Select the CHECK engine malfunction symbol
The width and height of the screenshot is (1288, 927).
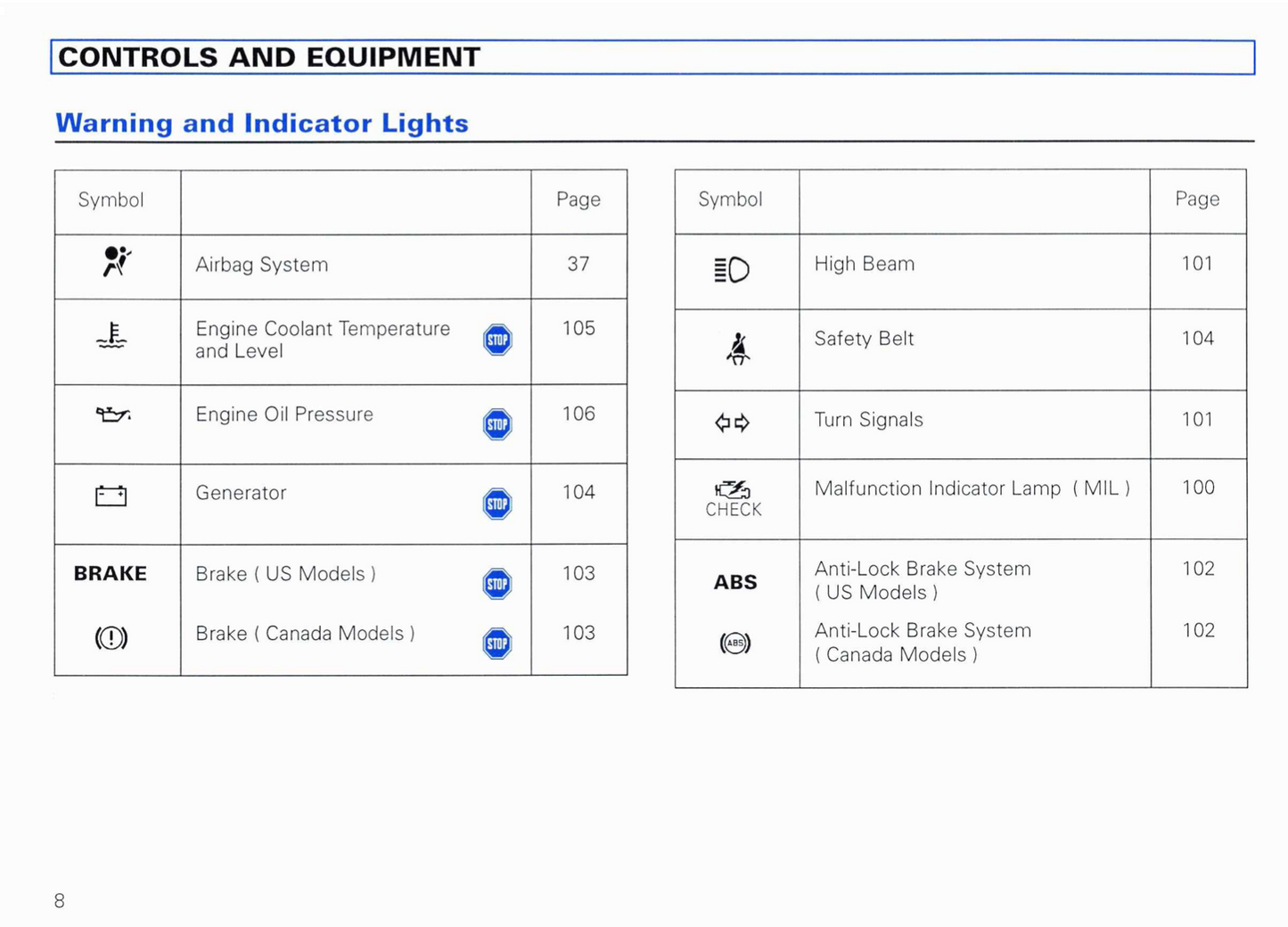coord(733,497)
